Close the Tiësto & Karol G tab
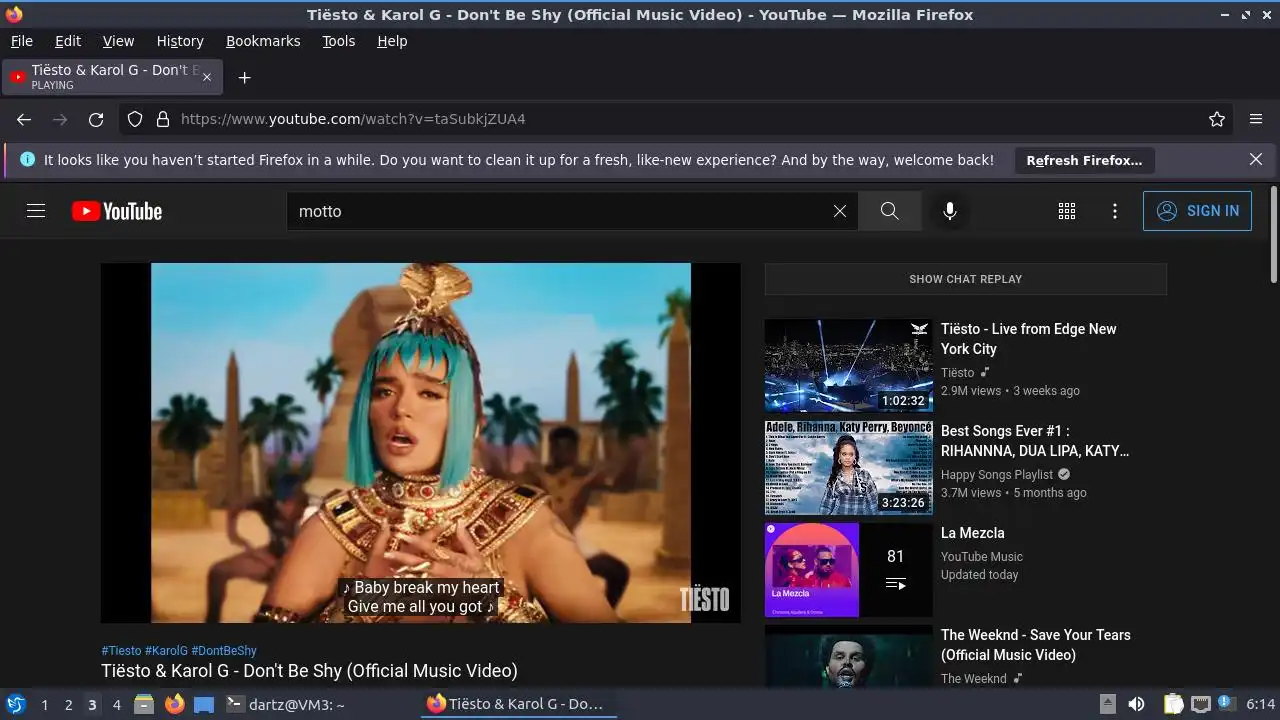This screenshot has height=720, width=1280. (207, 77)
